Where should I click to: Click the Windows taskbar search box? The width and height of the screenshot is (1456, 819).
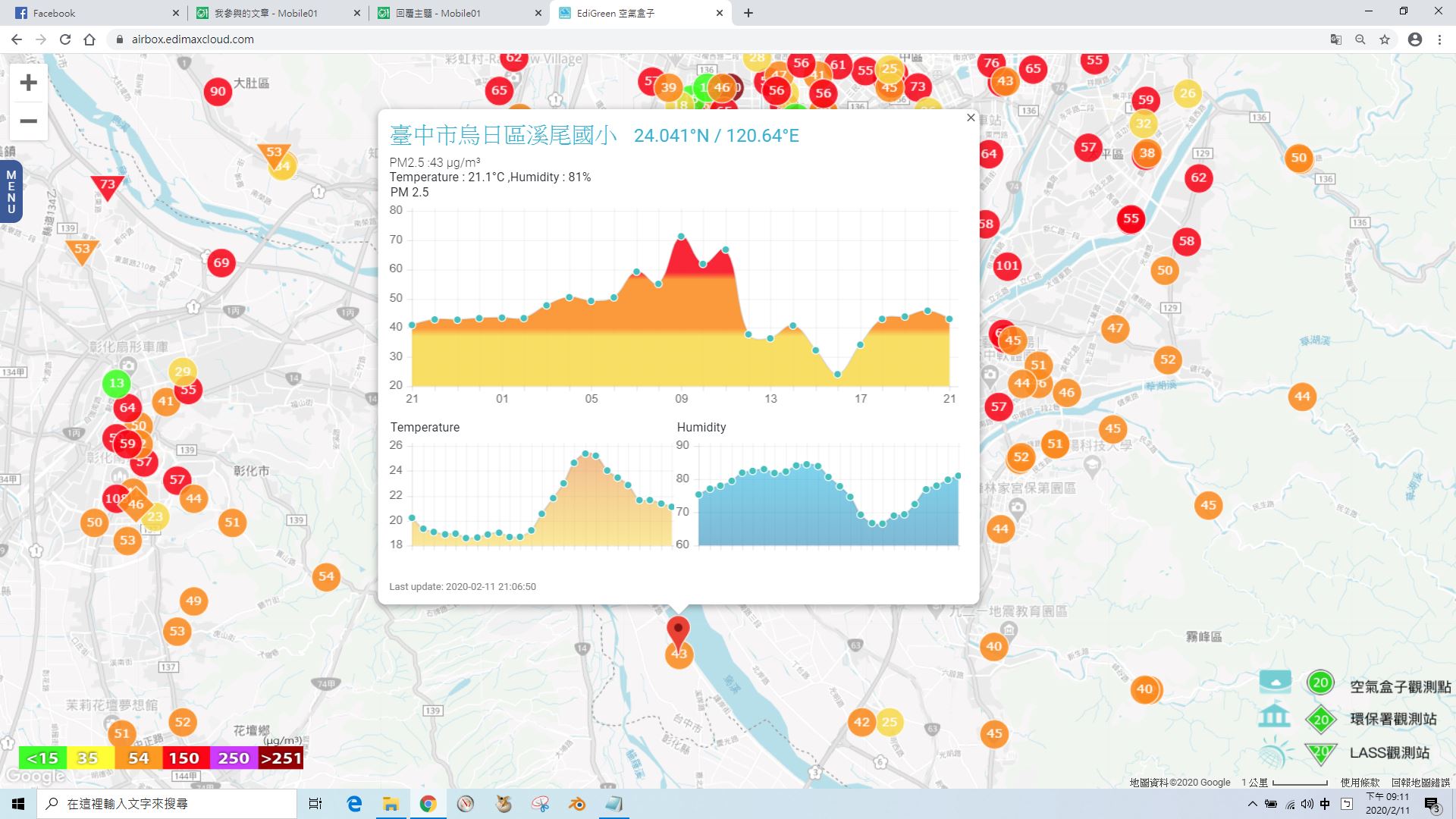click(167, 804)
